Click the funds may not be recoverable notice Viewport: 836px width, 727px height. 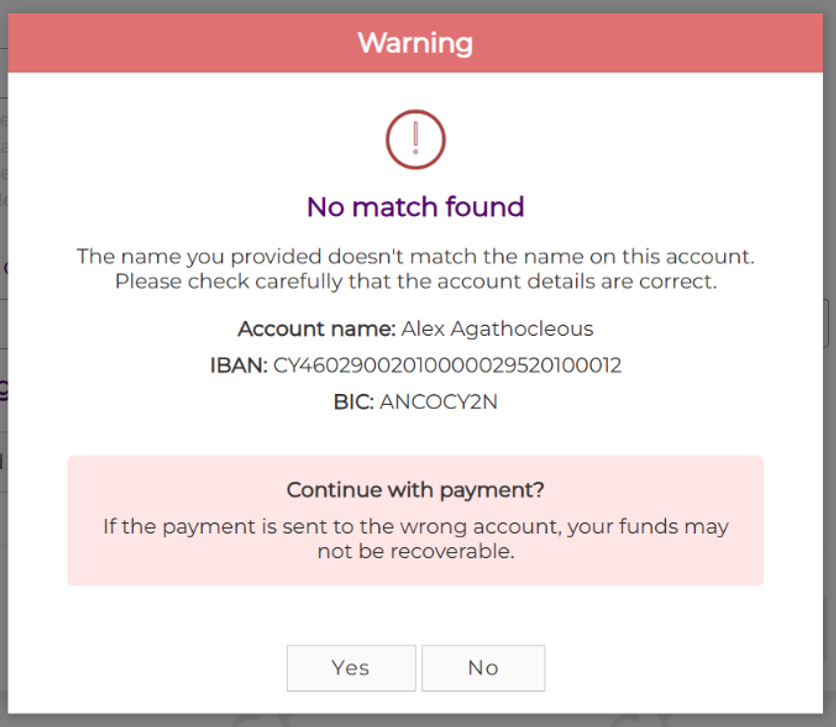tap(415, 538)
